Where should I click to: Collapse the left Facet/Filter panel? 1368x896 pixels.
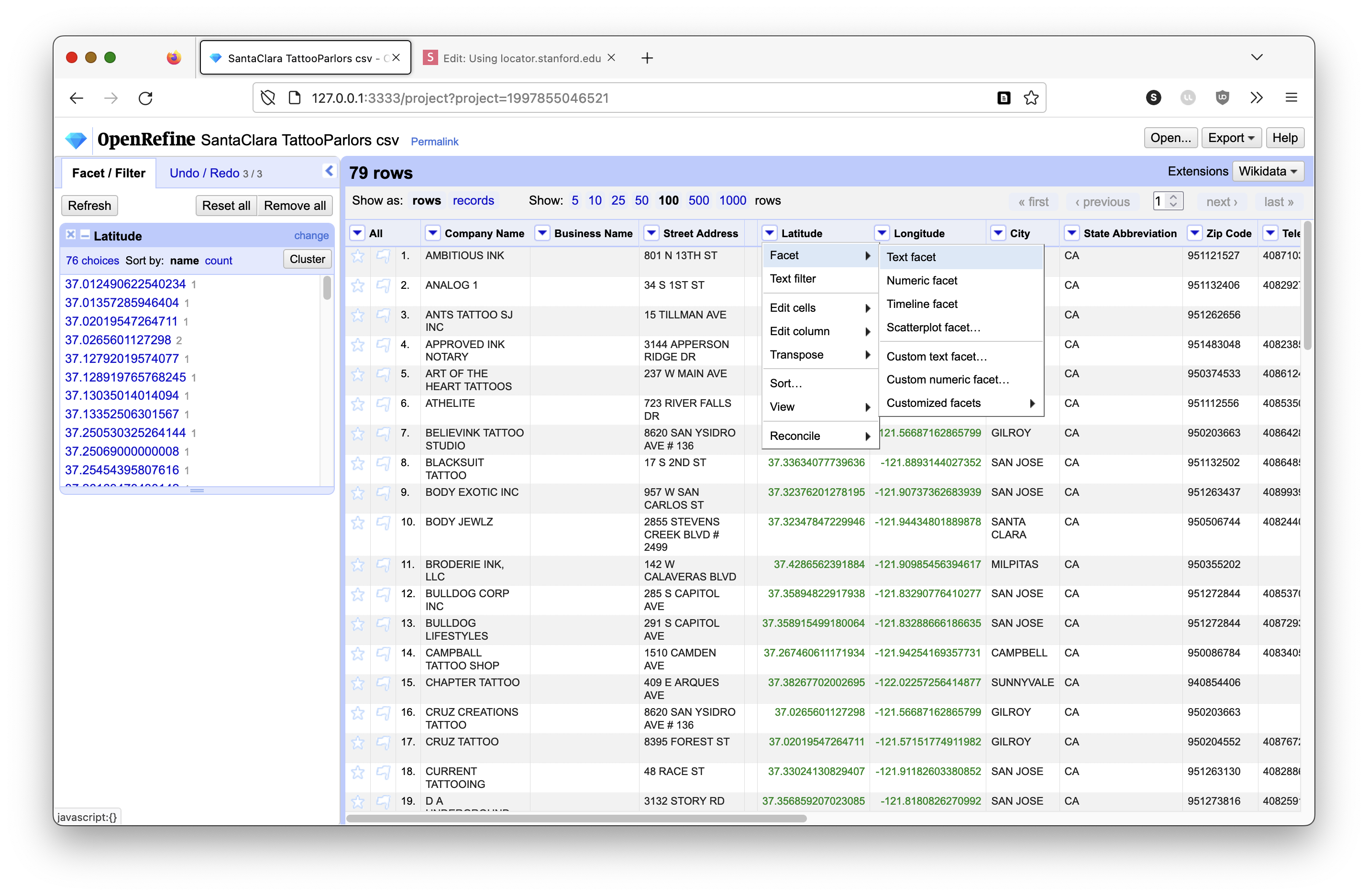[329, 171]
